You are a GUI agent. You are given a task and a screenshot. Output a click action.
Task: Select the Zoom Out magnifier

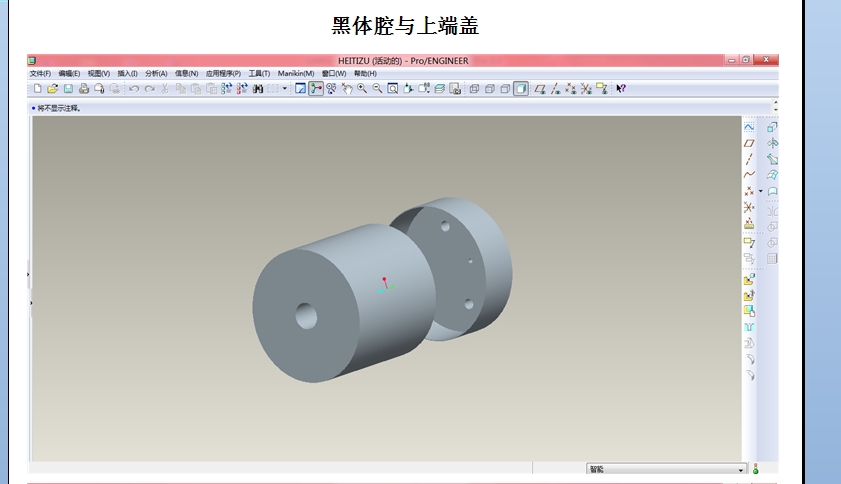[x=378, y=89]
